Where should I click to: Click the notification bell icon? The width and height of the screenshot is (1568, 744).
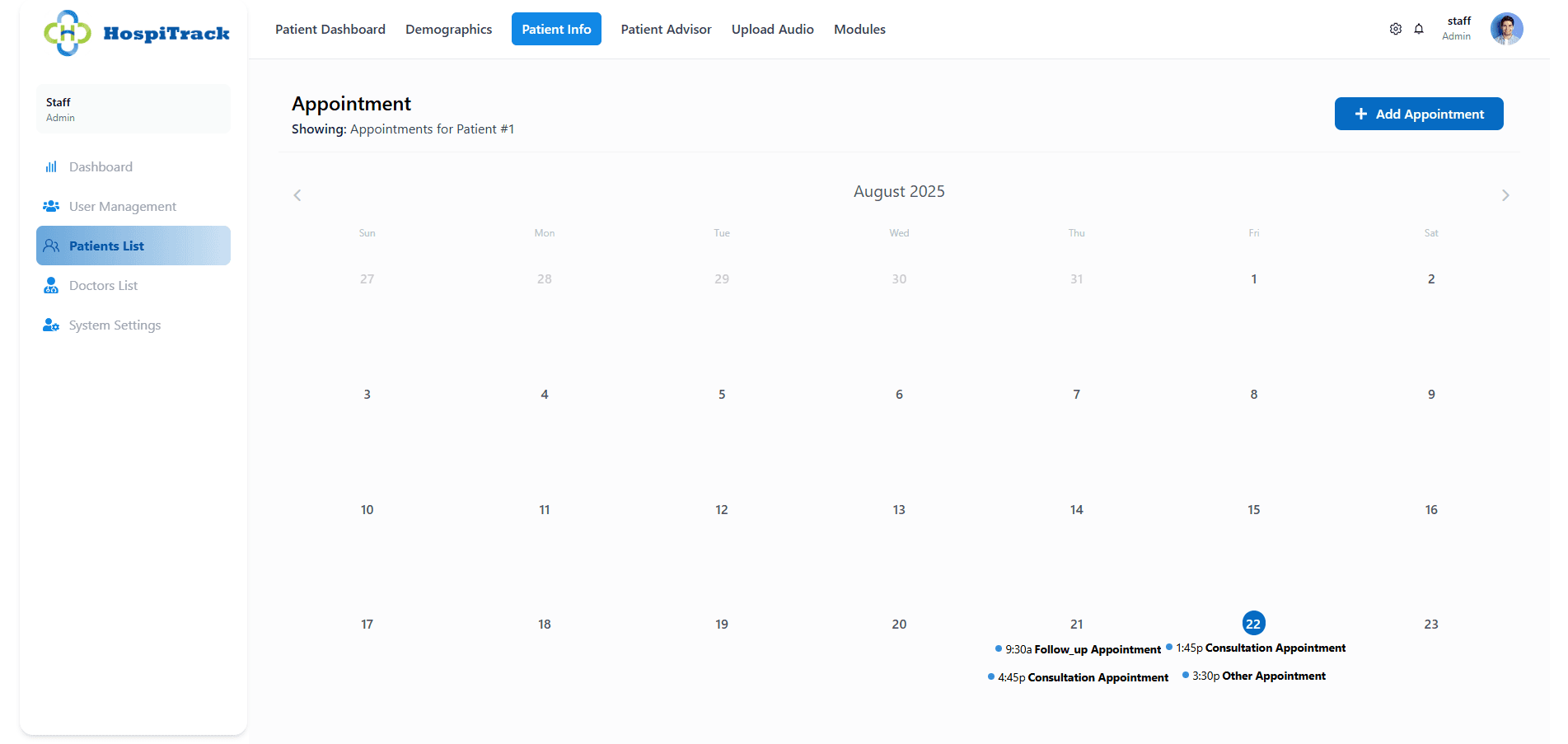pyautogui.click(x=1419, y=29)
